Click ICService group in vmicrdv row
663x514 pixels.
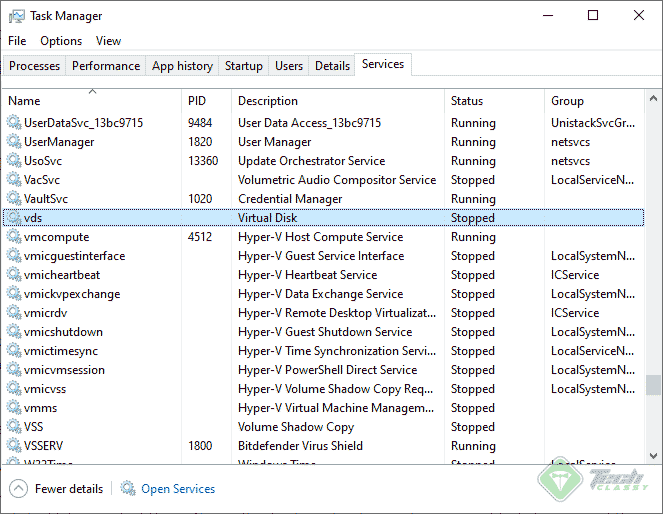pos(575,313)
